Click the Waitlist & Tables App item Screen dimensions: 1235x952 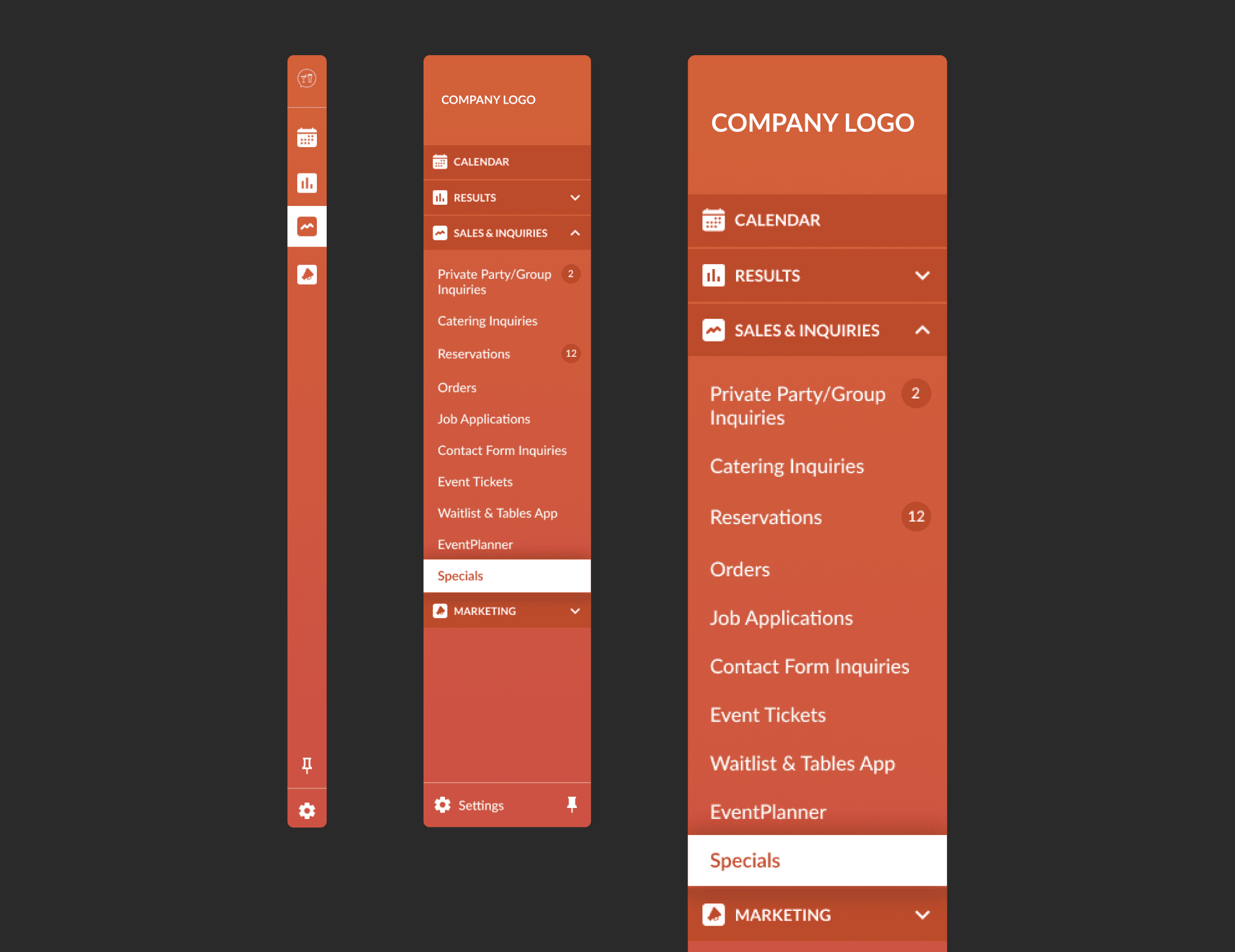click(497, 513)
